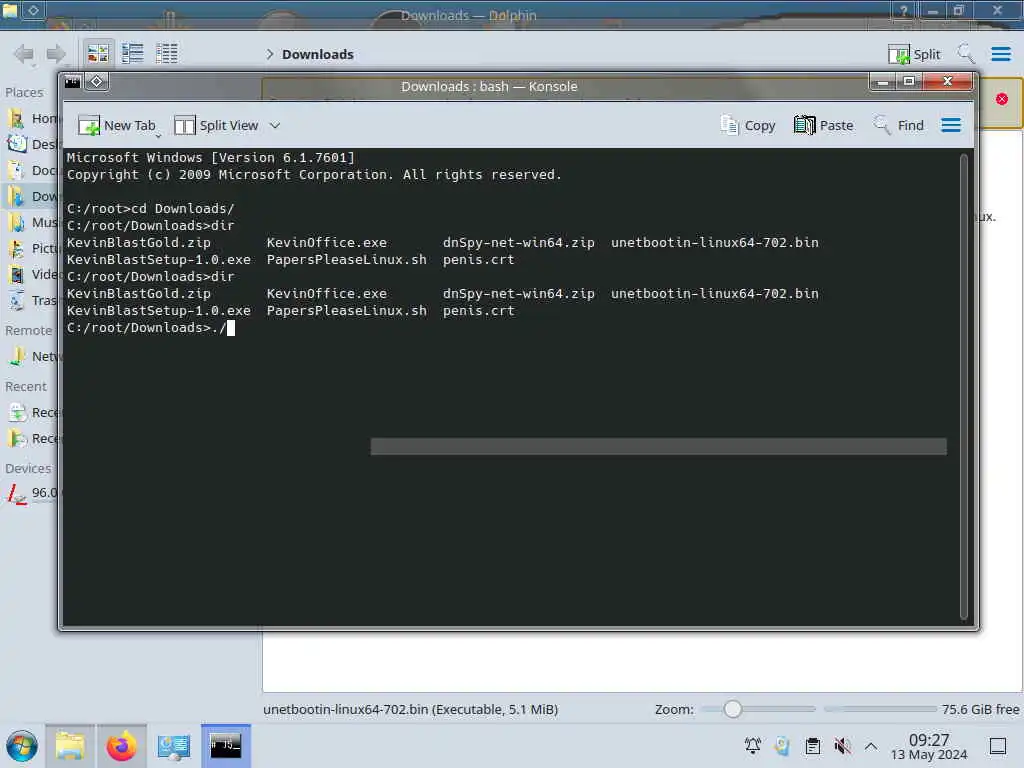Open the Start menu orb on taskbar

coord(22,746)
